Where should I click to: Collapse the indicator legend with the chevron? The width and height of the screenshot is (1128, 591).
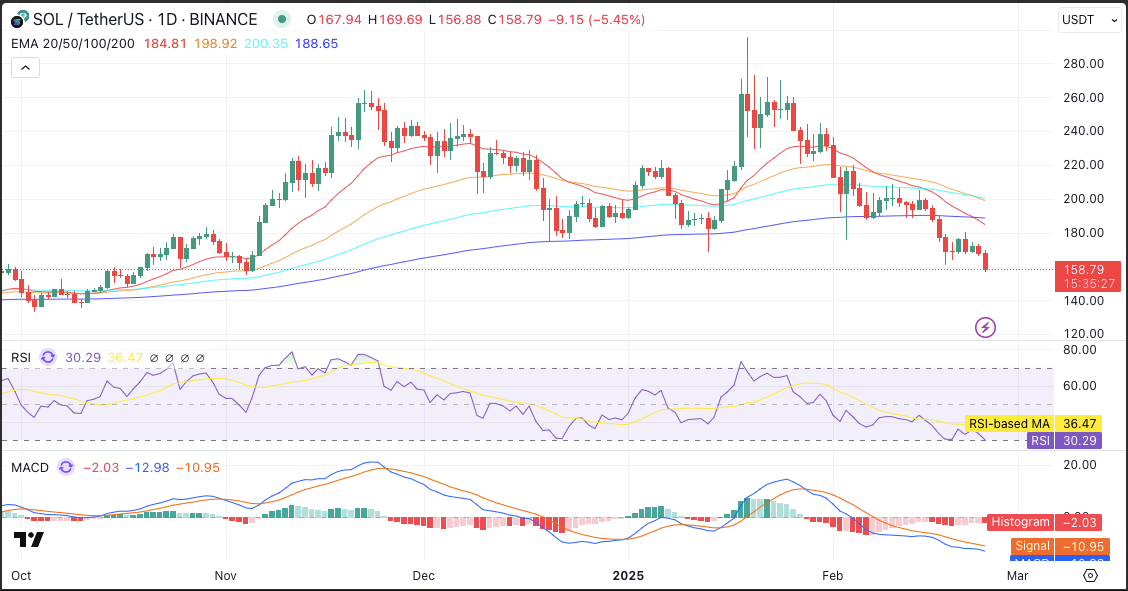[x=25, y=68]
